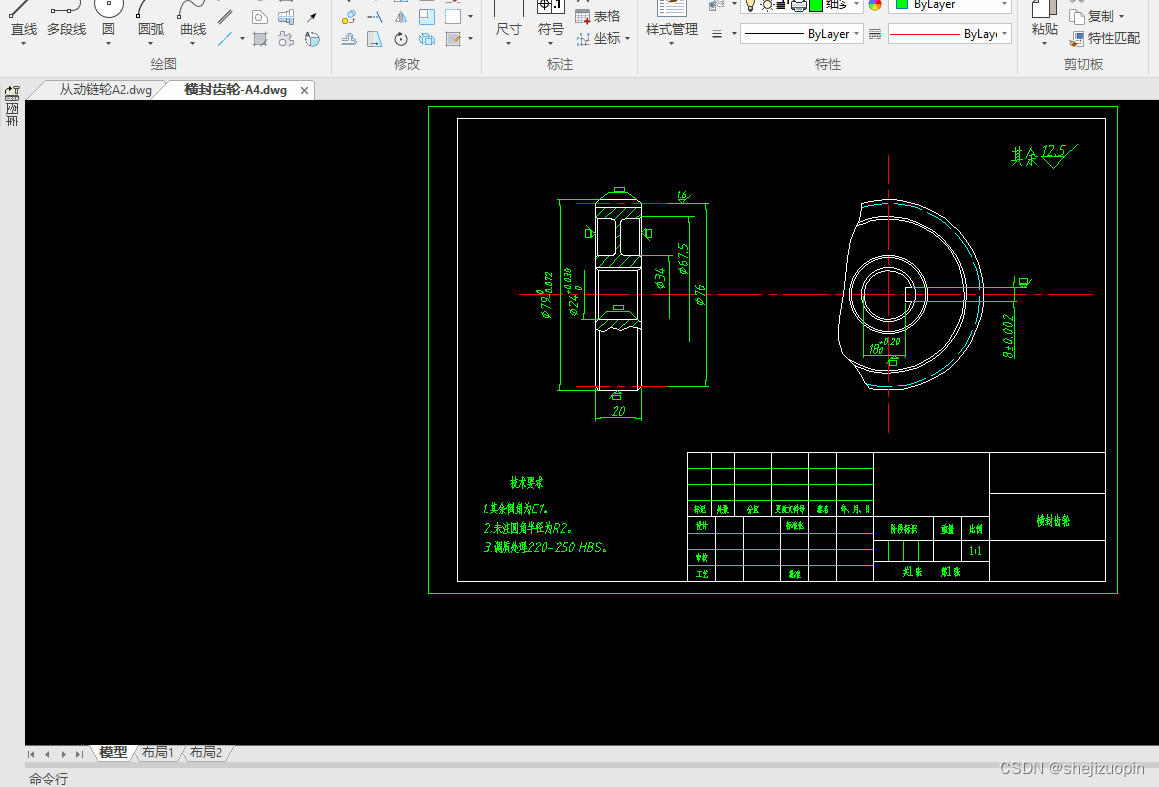Jump to first layout tab arrow
Viewport: 1159px width, 787px height.
31,754
